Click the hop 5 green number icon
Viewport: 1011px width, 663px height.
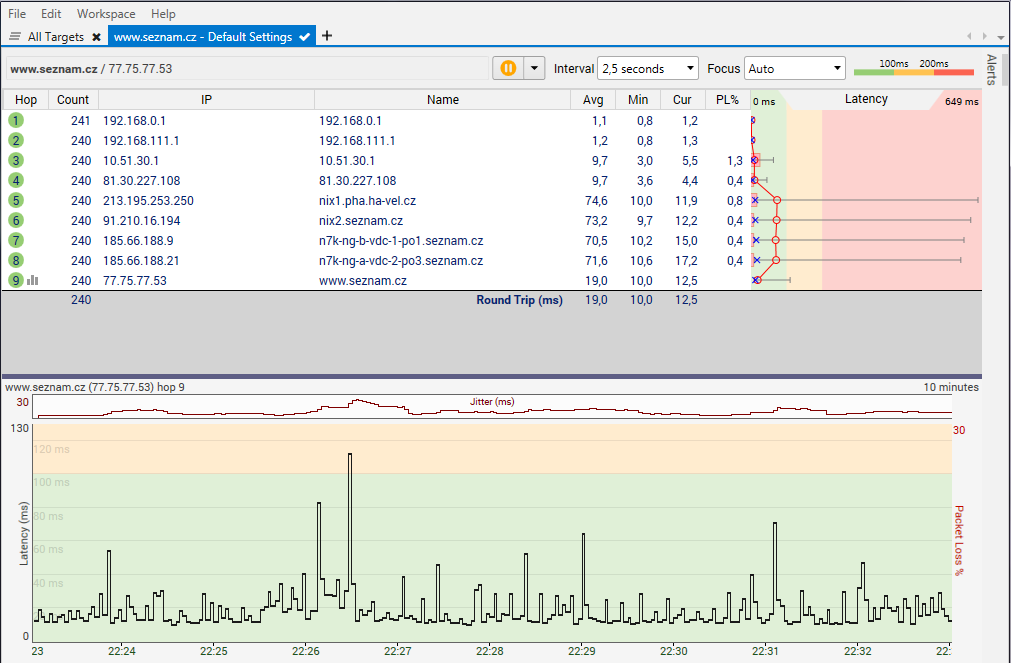pos(16,200)
